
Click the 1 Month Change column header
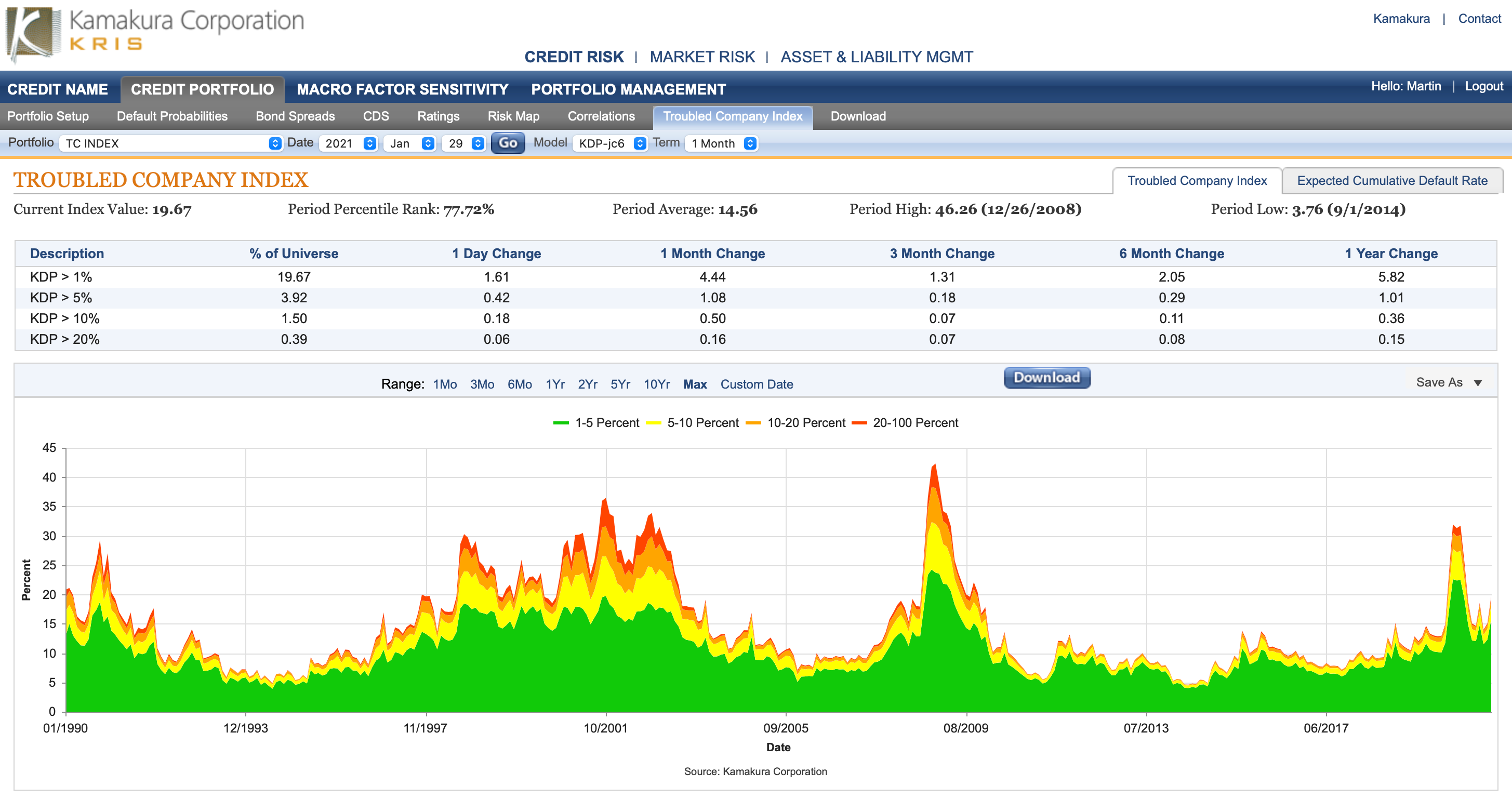click(712, 254)
